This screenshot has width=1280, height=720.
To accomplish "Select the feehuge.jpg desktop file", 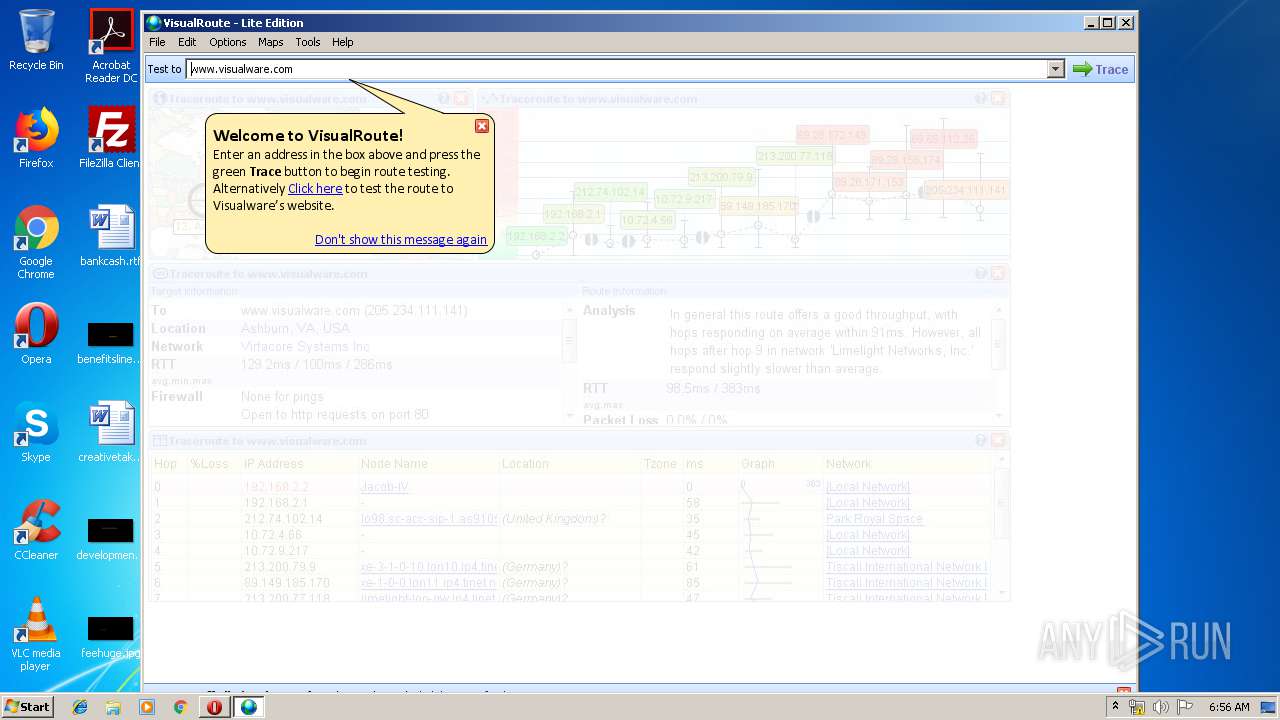I will [x=111, y=635].
